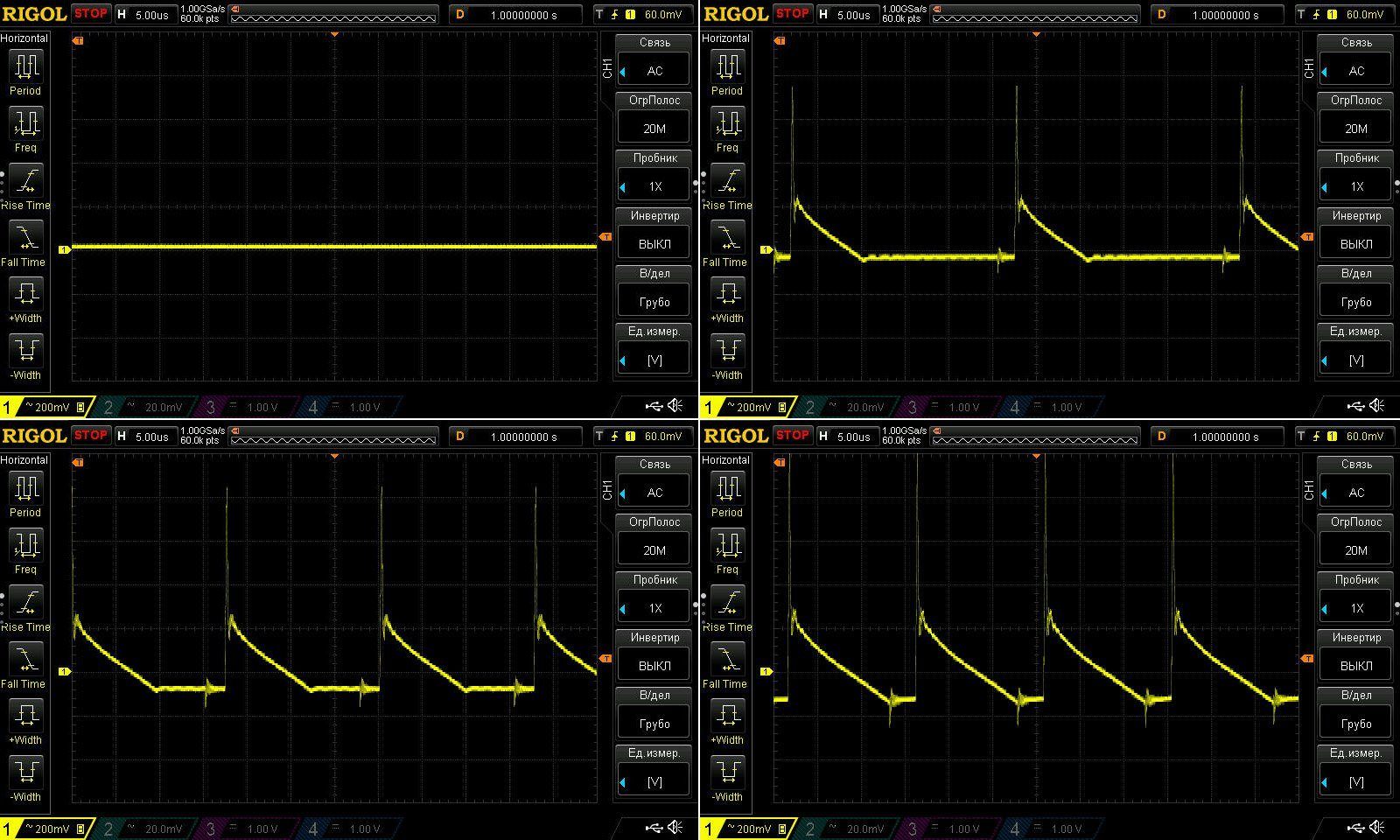Viewport: 1400px width, 840px height.
Task: Click trigger level 60.0mV readout in top-right panel
Action: coord(1363,15)
